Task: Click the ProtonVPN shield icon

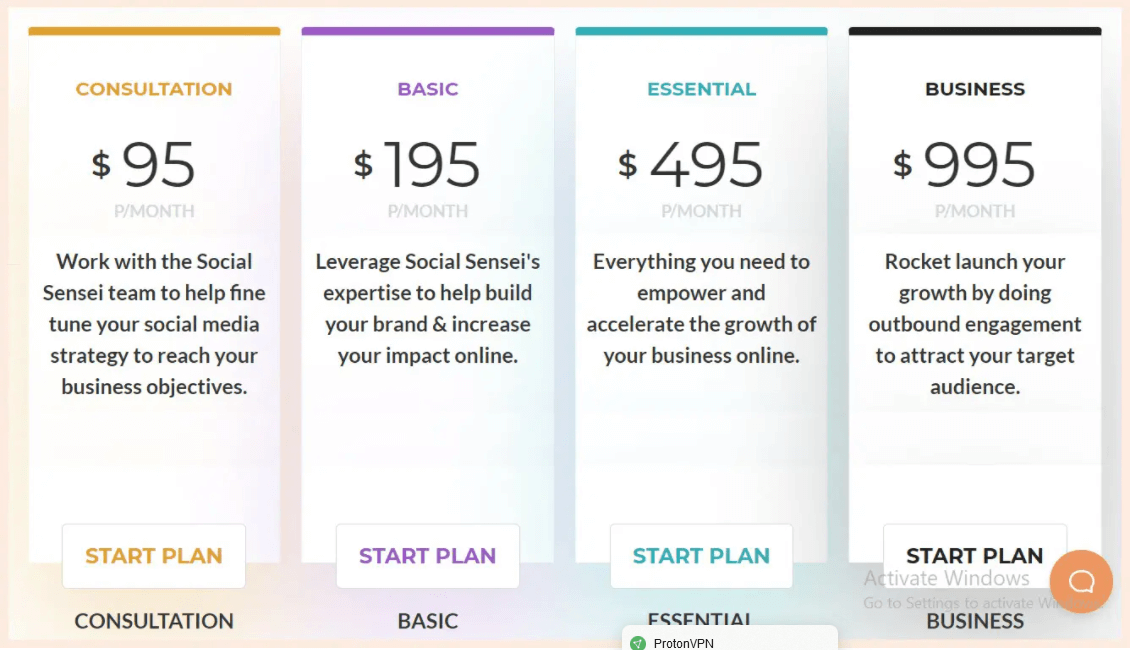Action: (x=638, y=643)
